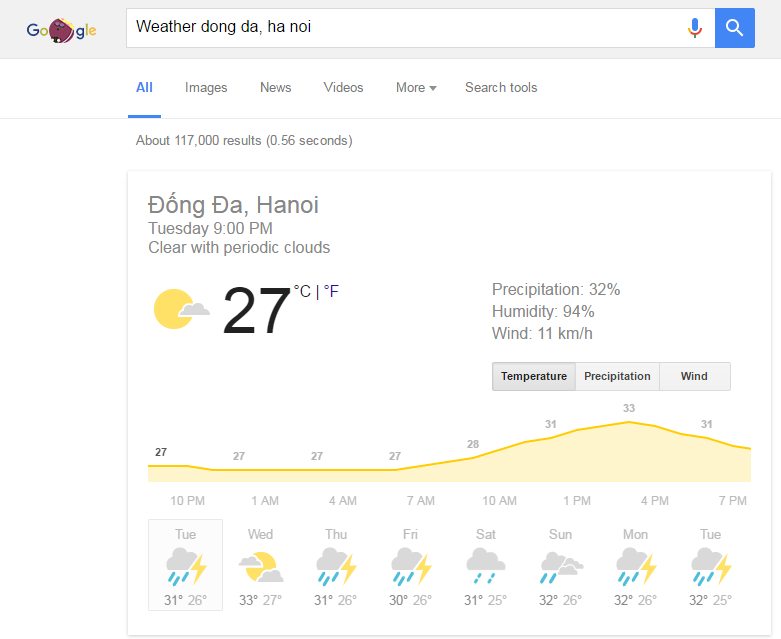Select Thursday's thunderstorm forecast icon

336,566
